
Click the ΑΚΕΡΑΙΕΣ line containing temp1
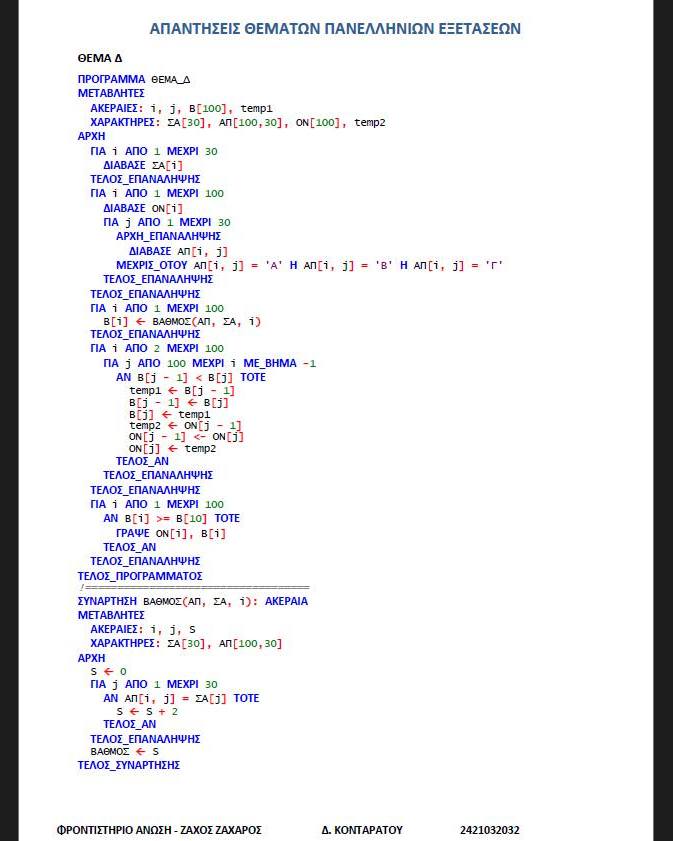181,108
